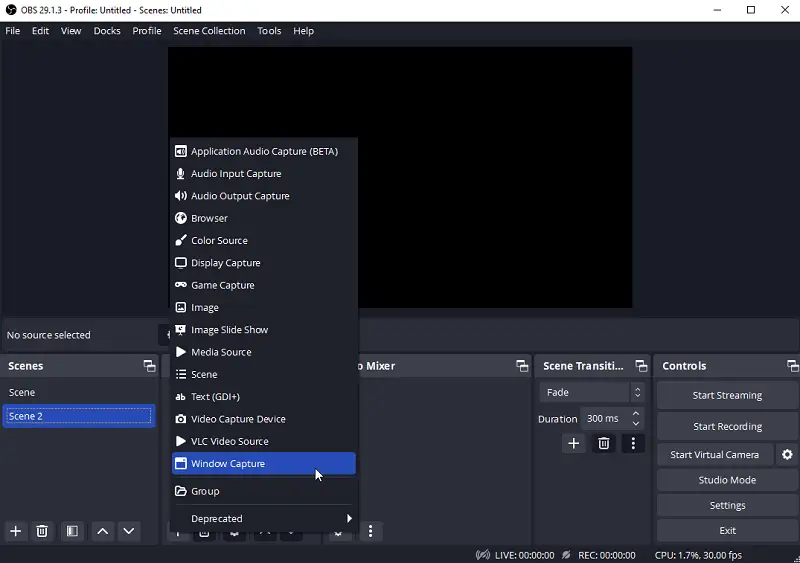Viewport: 800px width, 563px height.
Task: Enable Studio Mode
Action: (727, 480)
